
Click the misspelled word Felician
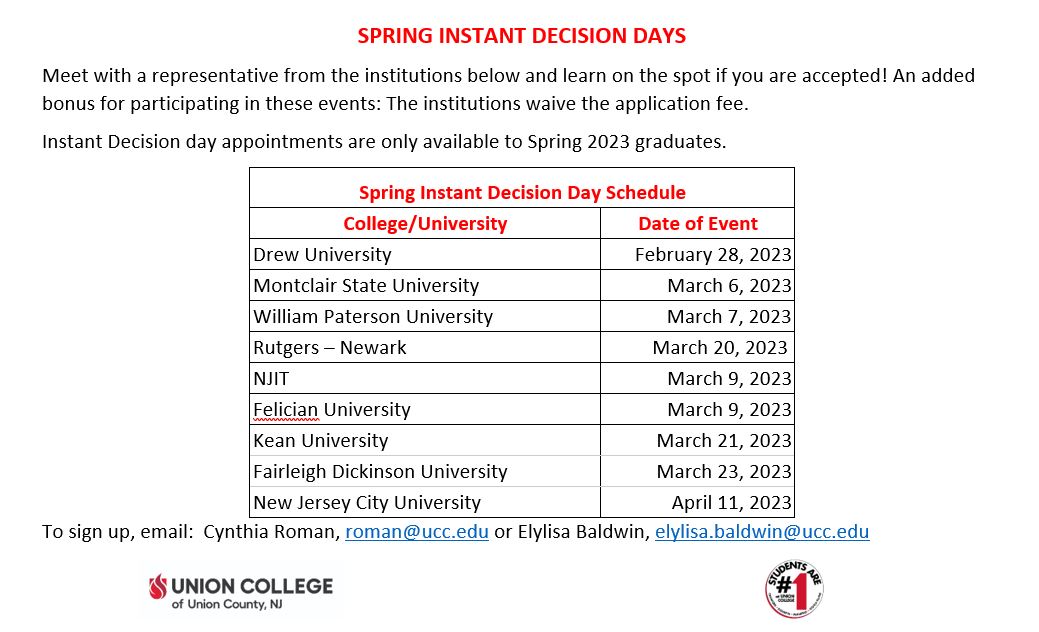click(x=286, y=410)
